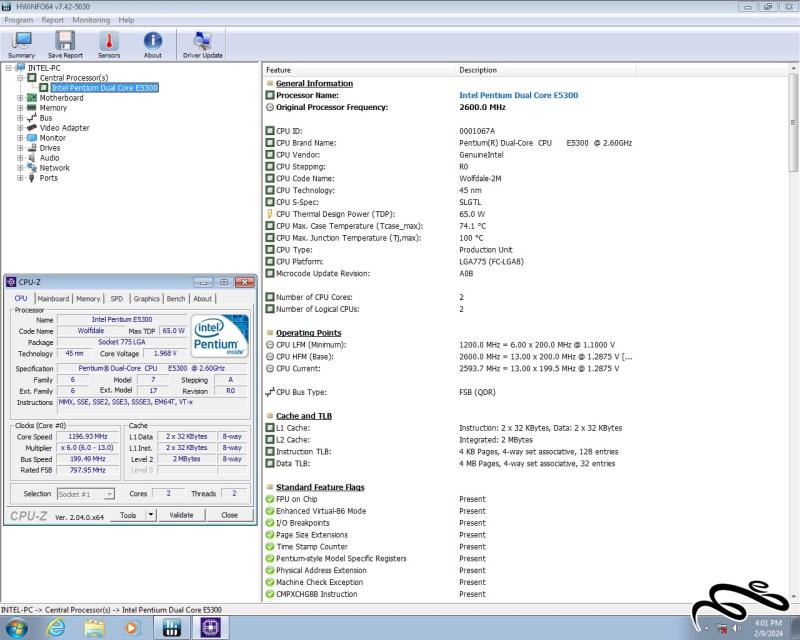Launch the Driver Update tool

(203, 44)
